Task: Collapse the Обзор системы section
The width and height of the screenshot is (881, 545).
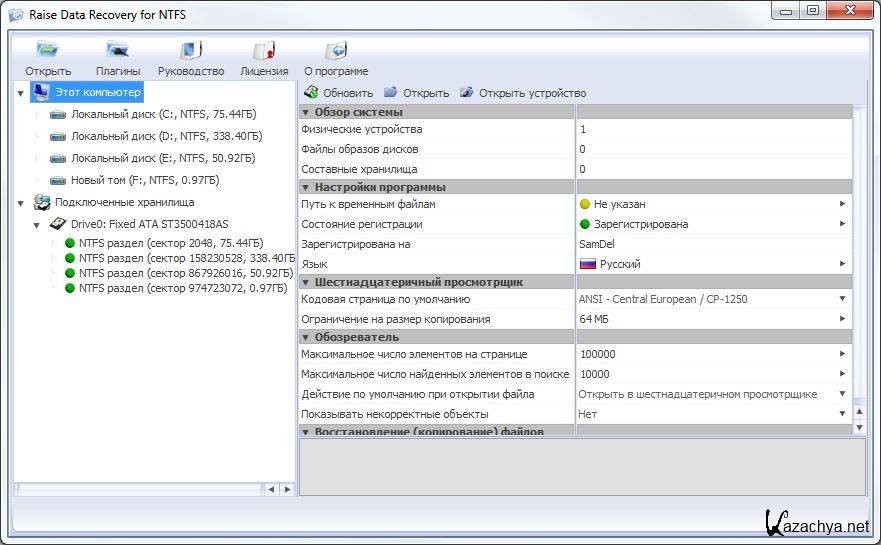Action: click(307, 112)
